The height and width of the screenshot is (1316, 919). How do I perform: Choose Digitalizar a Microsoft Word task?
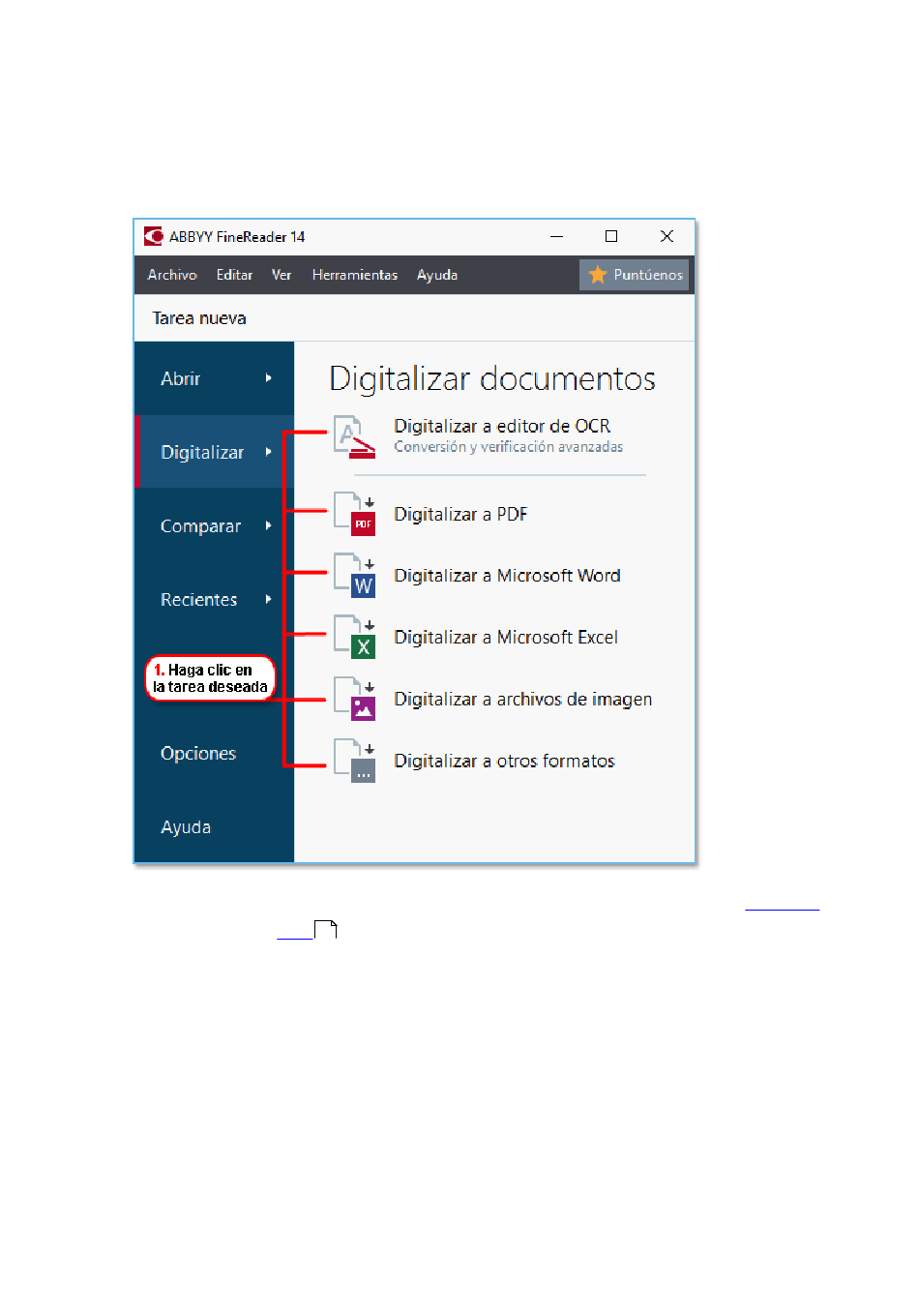coord(507,576)
